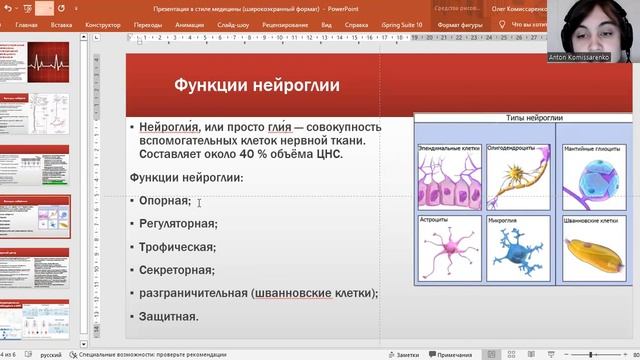This screenshot has height=360, width=640.
Task: Open Customize Quick Access Toolbar dropdown
Action: [76, 9]
